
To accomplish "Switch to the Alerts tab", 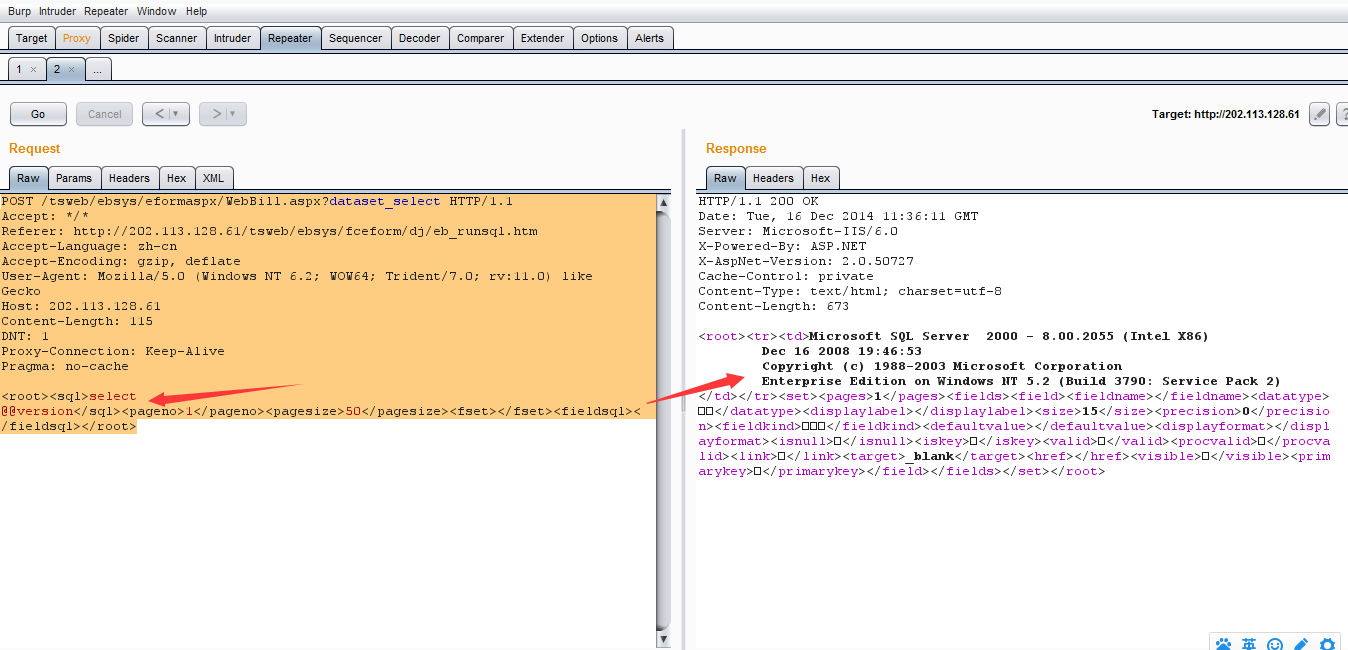I will [x=650, y=38].
